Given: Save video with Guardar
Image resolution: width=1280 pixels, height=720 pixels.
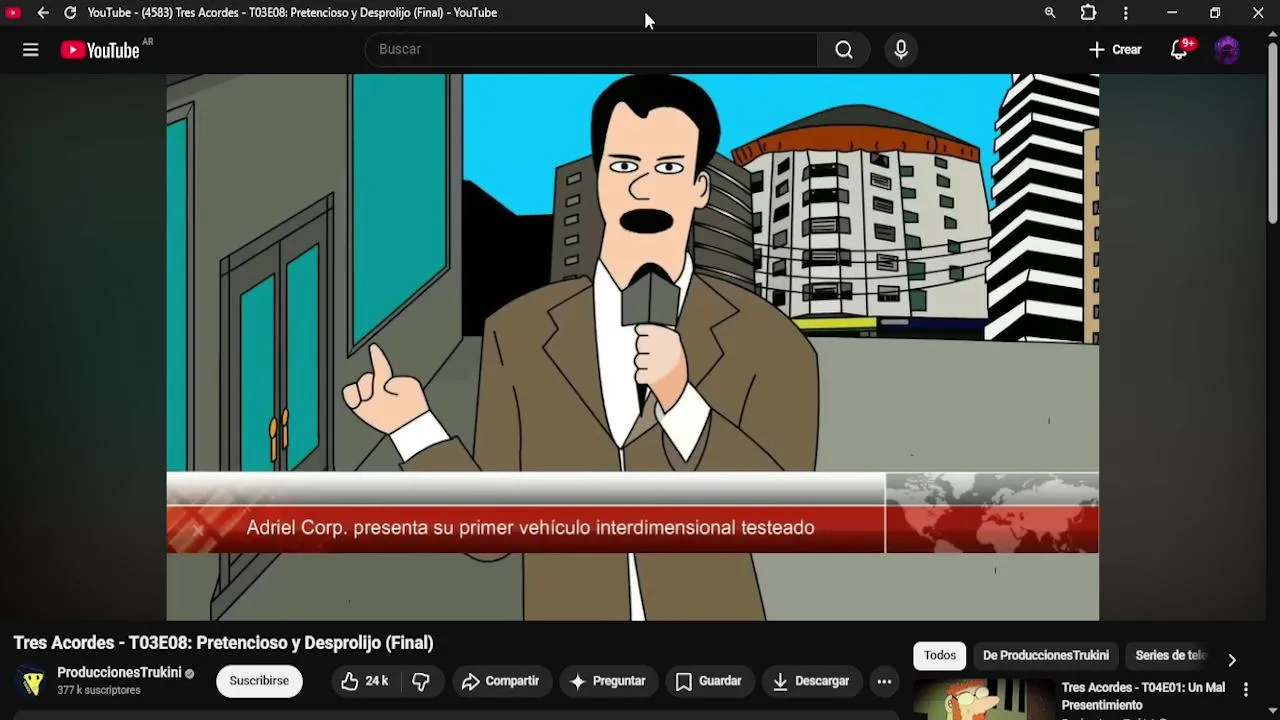Looking at the screenshot, I should coord(708,681).
